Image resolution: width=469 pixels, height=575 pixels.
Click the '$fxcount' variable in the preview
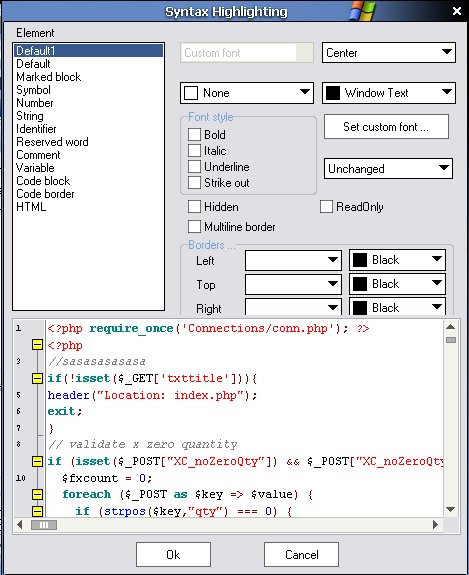coord(90,478)
